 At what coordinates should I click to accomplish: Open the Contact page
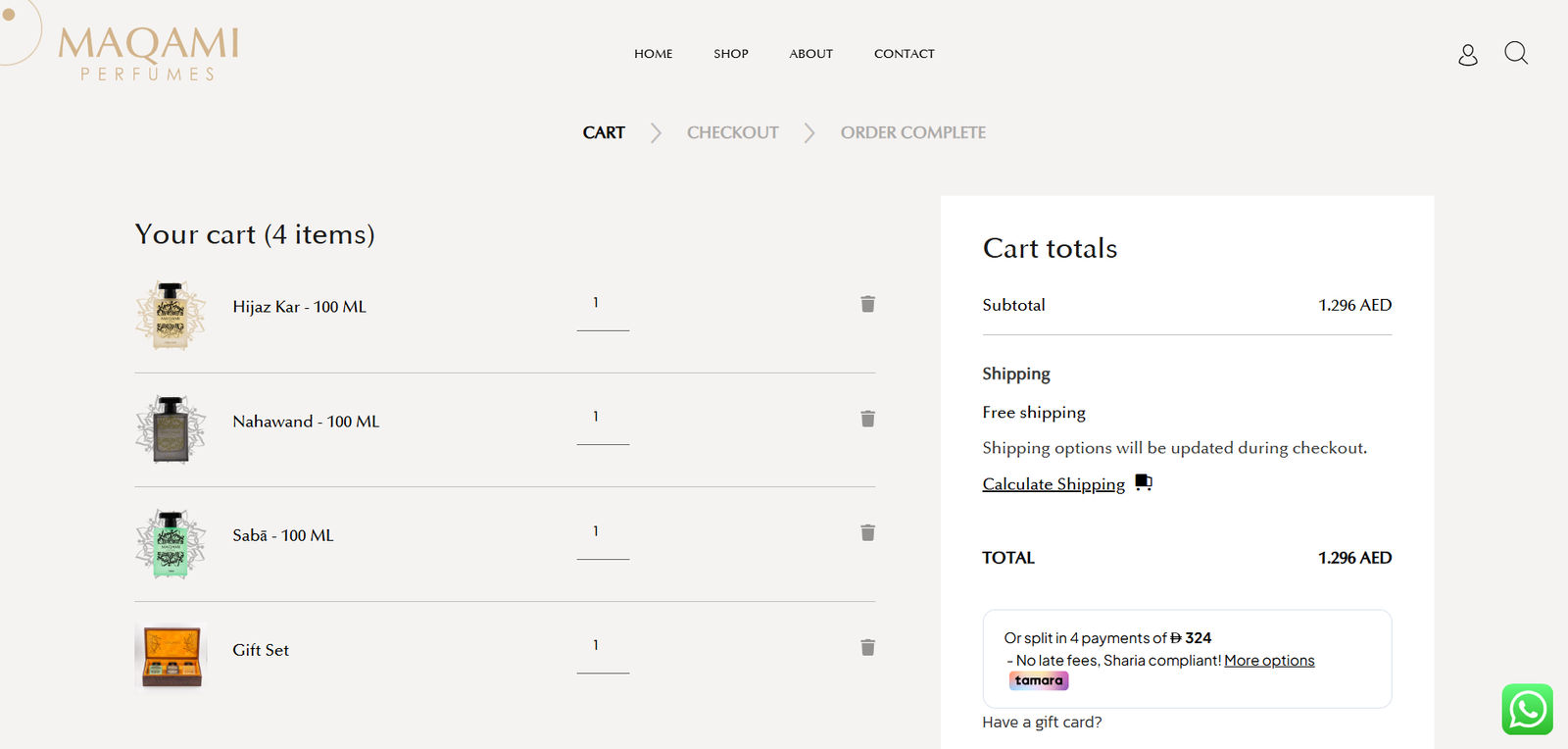coord(904,54)
